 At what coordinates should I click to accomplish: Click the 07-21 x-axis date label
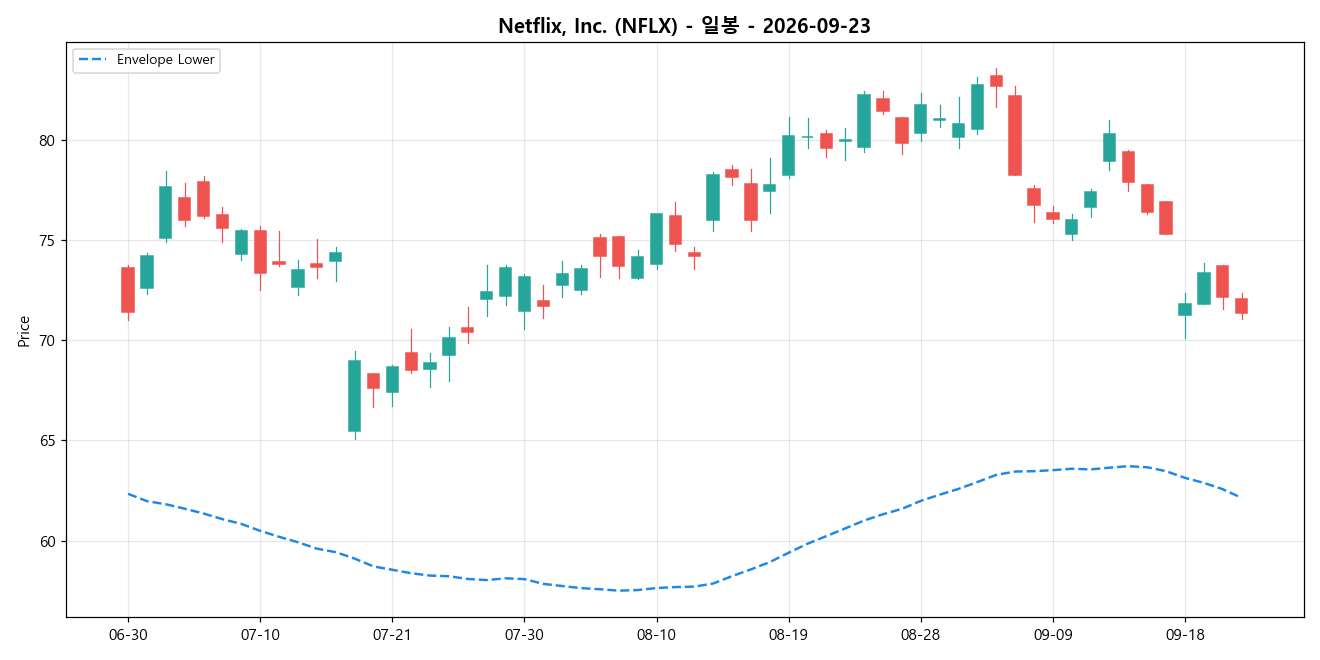392,635
